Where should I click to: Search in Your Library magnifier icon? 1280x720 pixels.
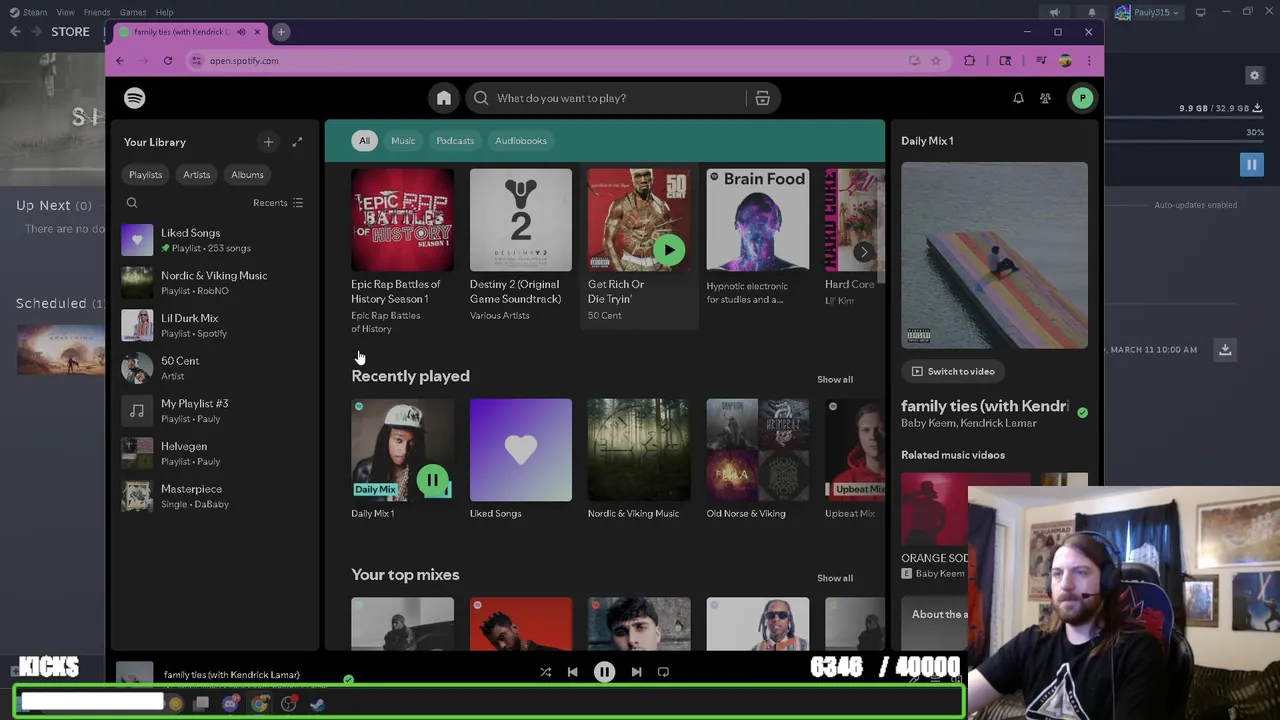tap(132, 203)
